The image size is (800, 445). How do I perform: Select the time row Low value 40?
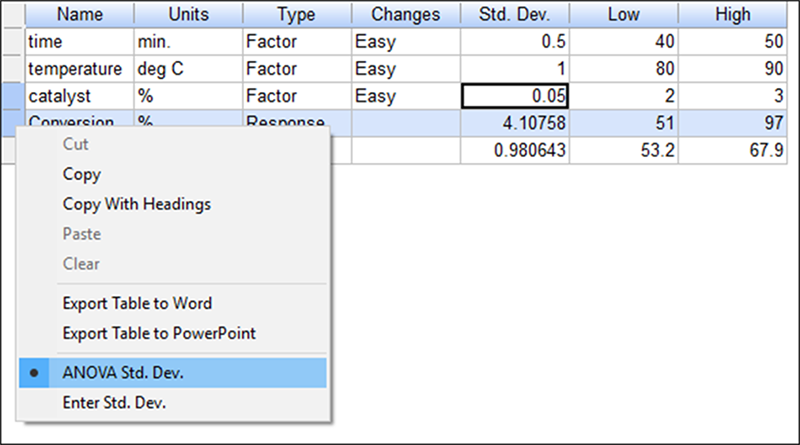[623, 42]
